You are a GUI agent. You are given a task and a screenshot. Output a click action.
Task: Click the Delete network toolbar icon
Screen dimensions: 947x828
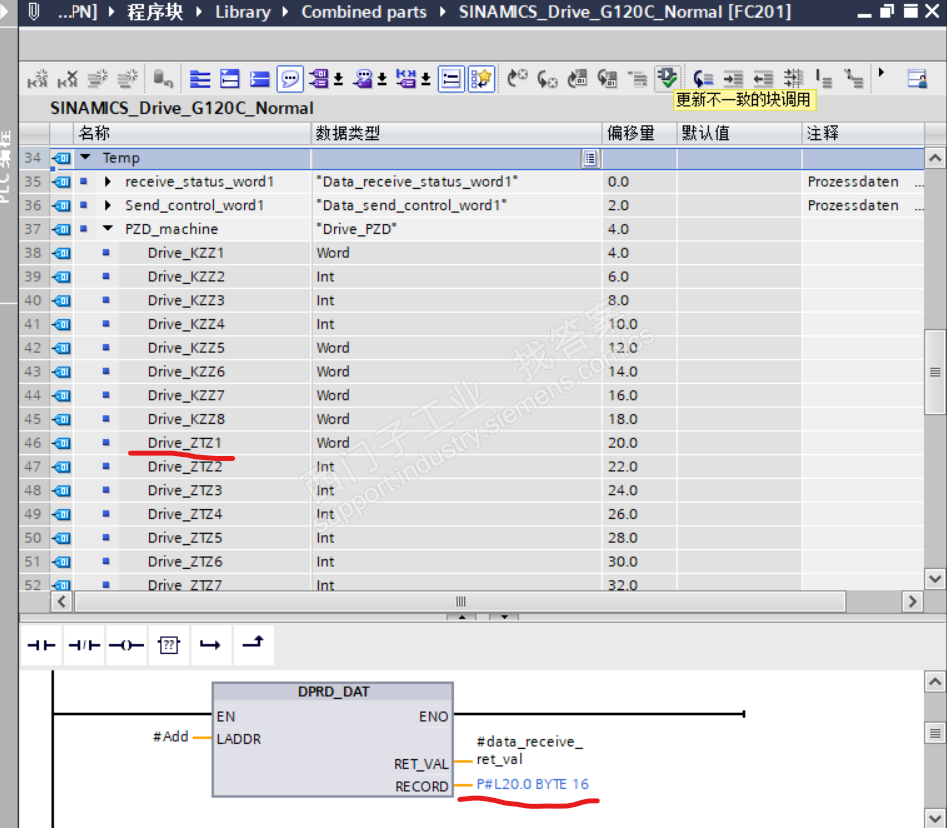pyautogui.click(x=68, y=79)
